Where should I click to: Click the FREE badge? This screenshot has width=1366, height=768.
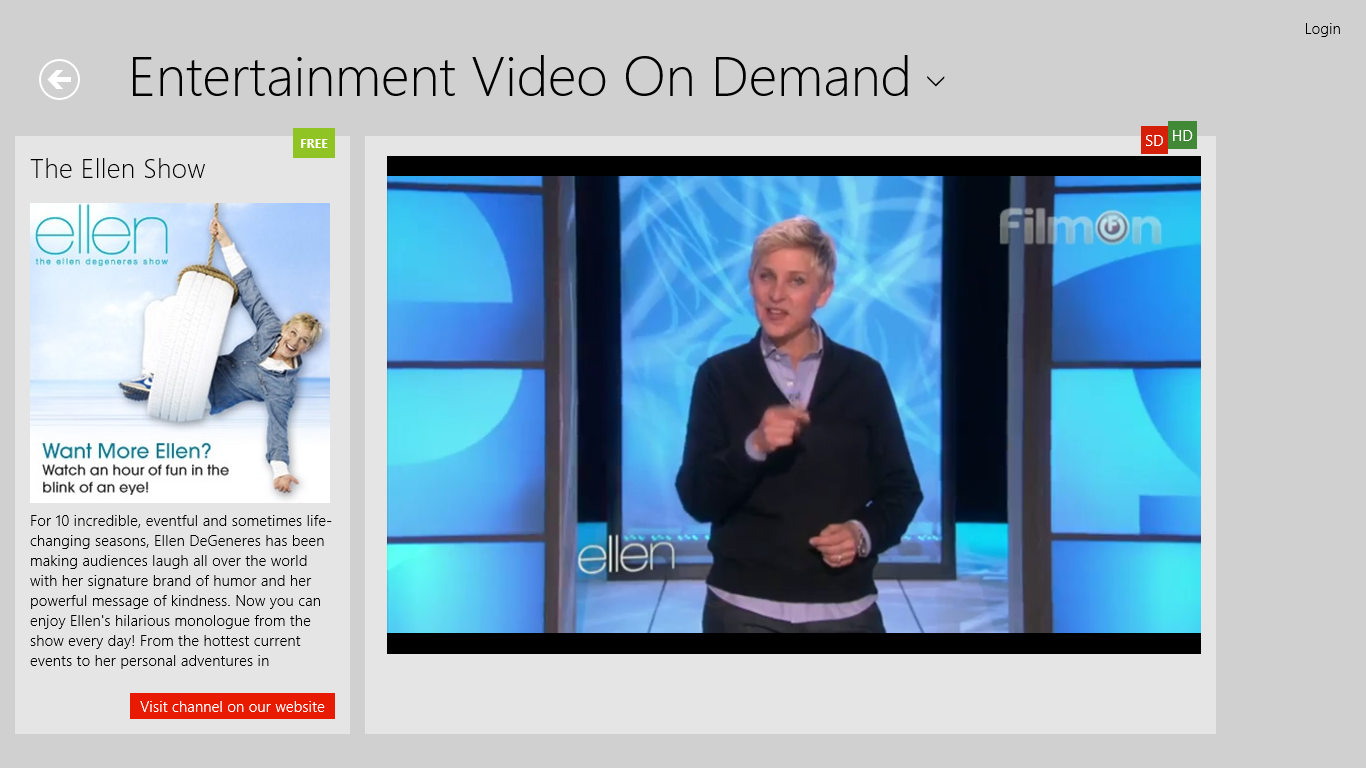tap(314, 143)
